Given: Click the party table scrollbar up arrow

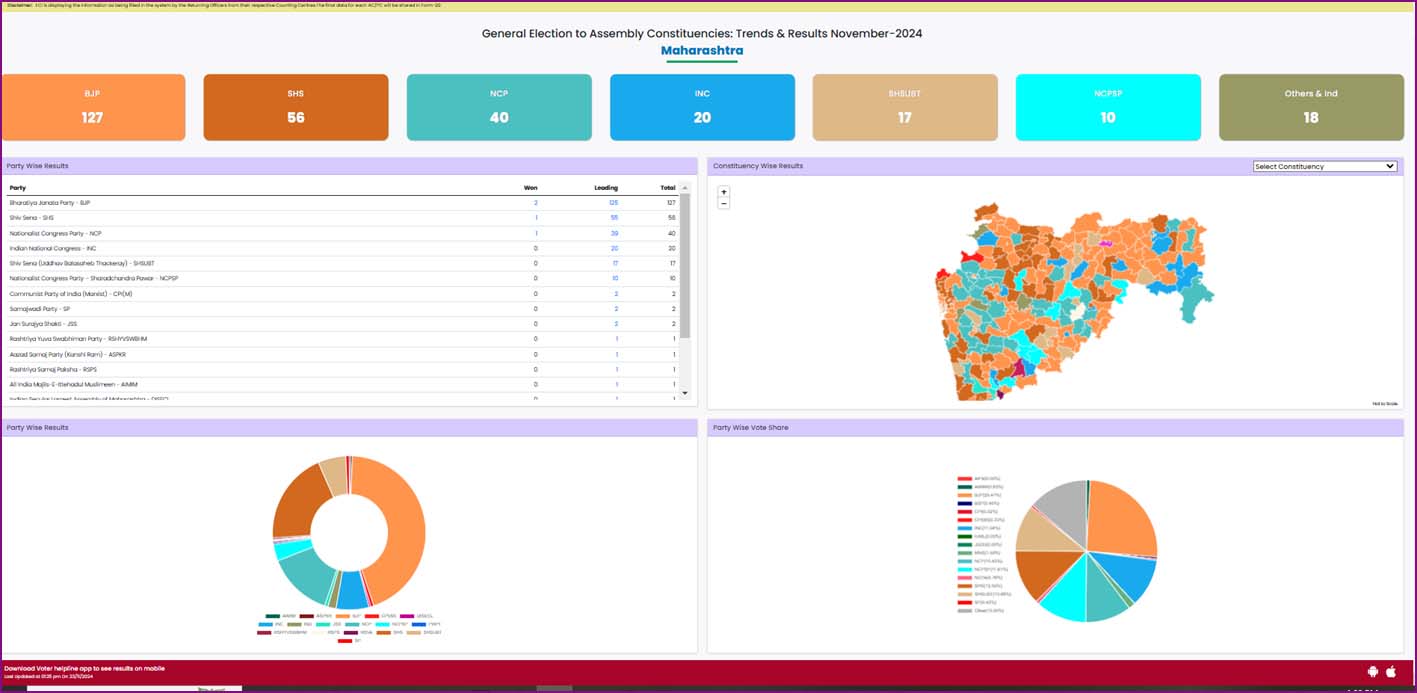Looking at the screenshot, I should pyautogui.click(x=685, y=187).
